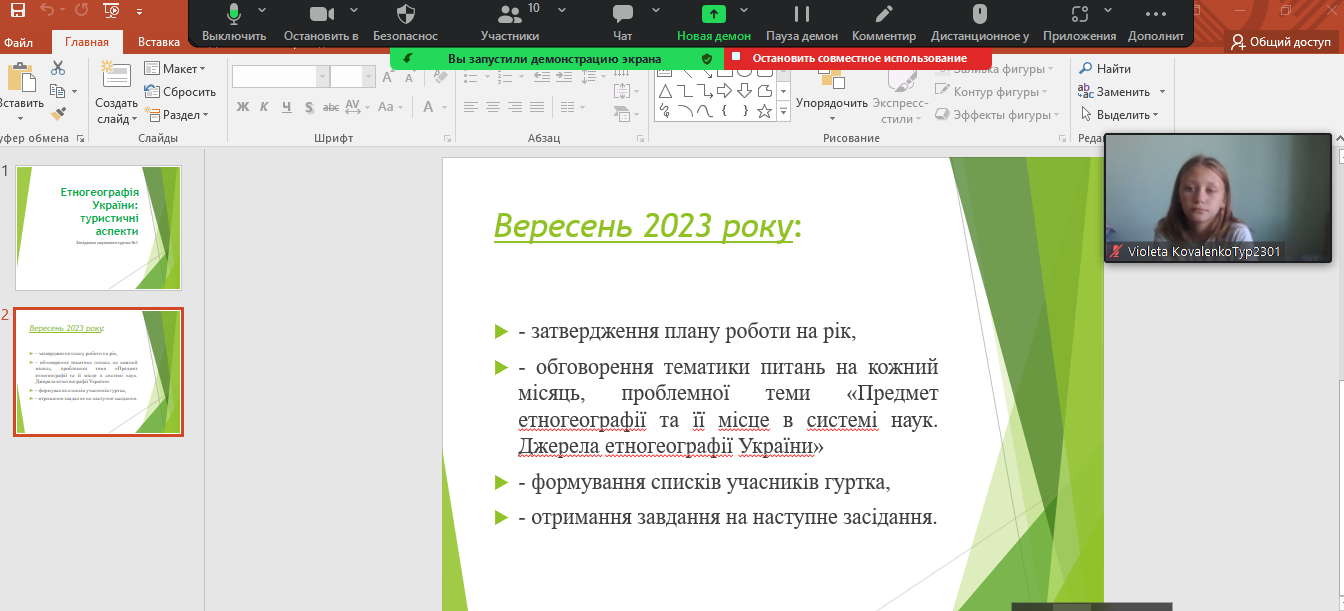Open the Zoom Chat icon
The image size is (1344, 611).
tap(623, 14)
